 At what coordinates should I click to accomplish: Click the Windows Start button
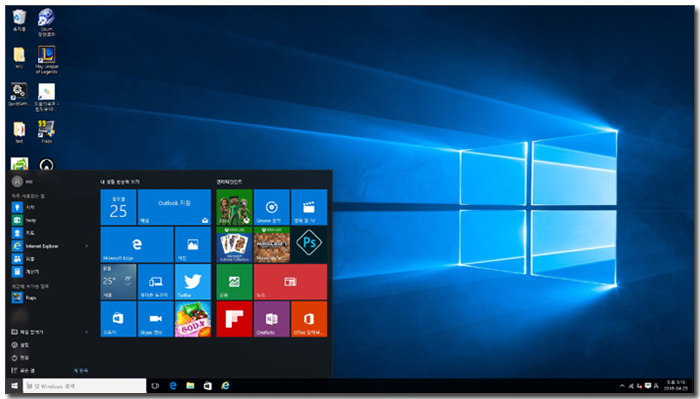pos(14,386)
